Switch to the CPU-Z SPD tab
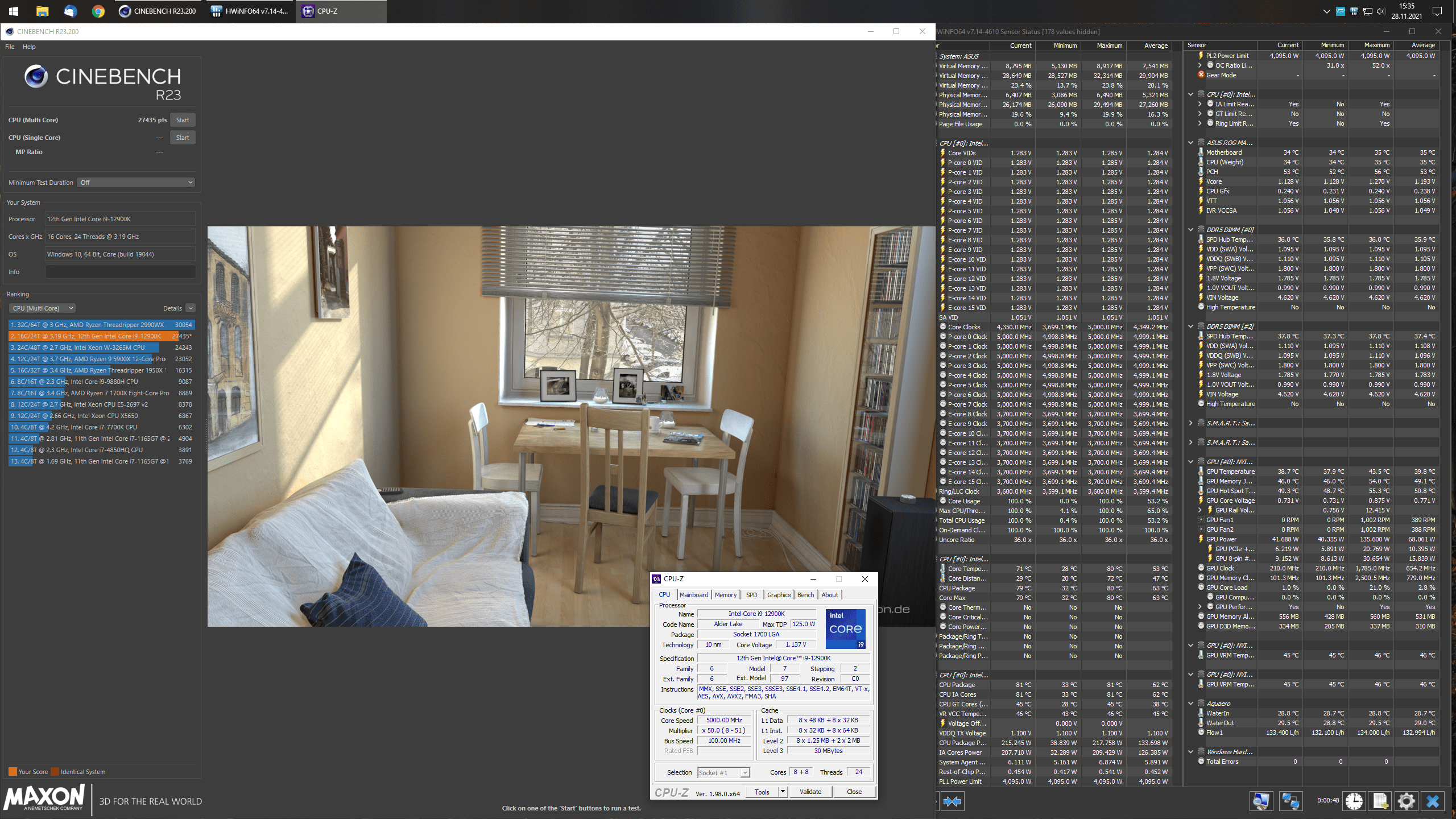Viewport: 1456px width, 819px height. [751, 595]
